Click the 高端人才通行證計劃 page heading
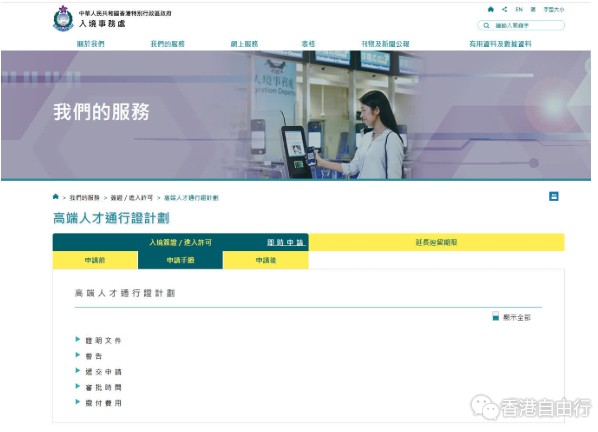This screenshot has height=432, width=598. pos(111,218)
